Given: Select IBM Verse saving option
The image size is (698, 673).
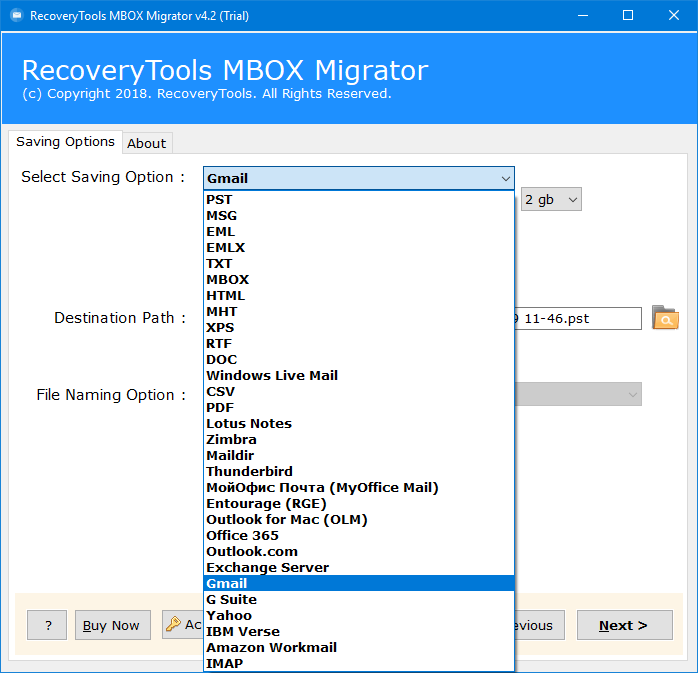Looking at the screenshot, I should 359,632.
